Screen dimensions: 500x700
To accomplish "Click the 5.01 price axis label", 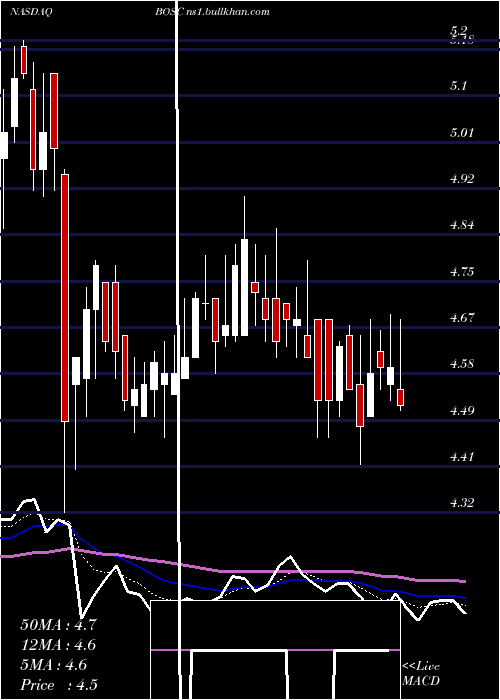I will click(461, 133).
